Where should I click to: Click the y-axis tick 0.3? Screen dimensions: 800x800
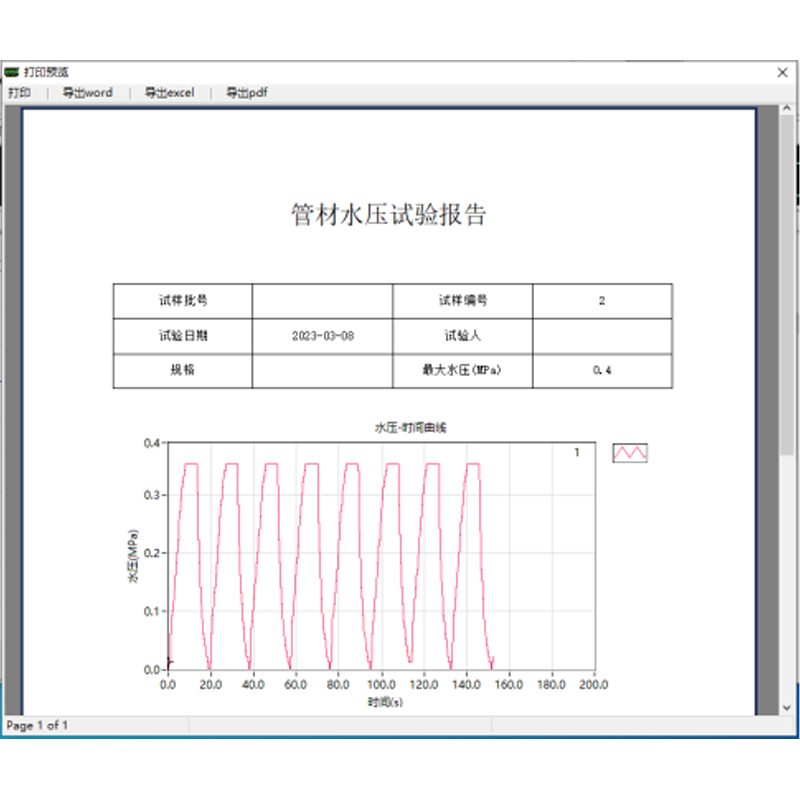(x=152, y=495)
